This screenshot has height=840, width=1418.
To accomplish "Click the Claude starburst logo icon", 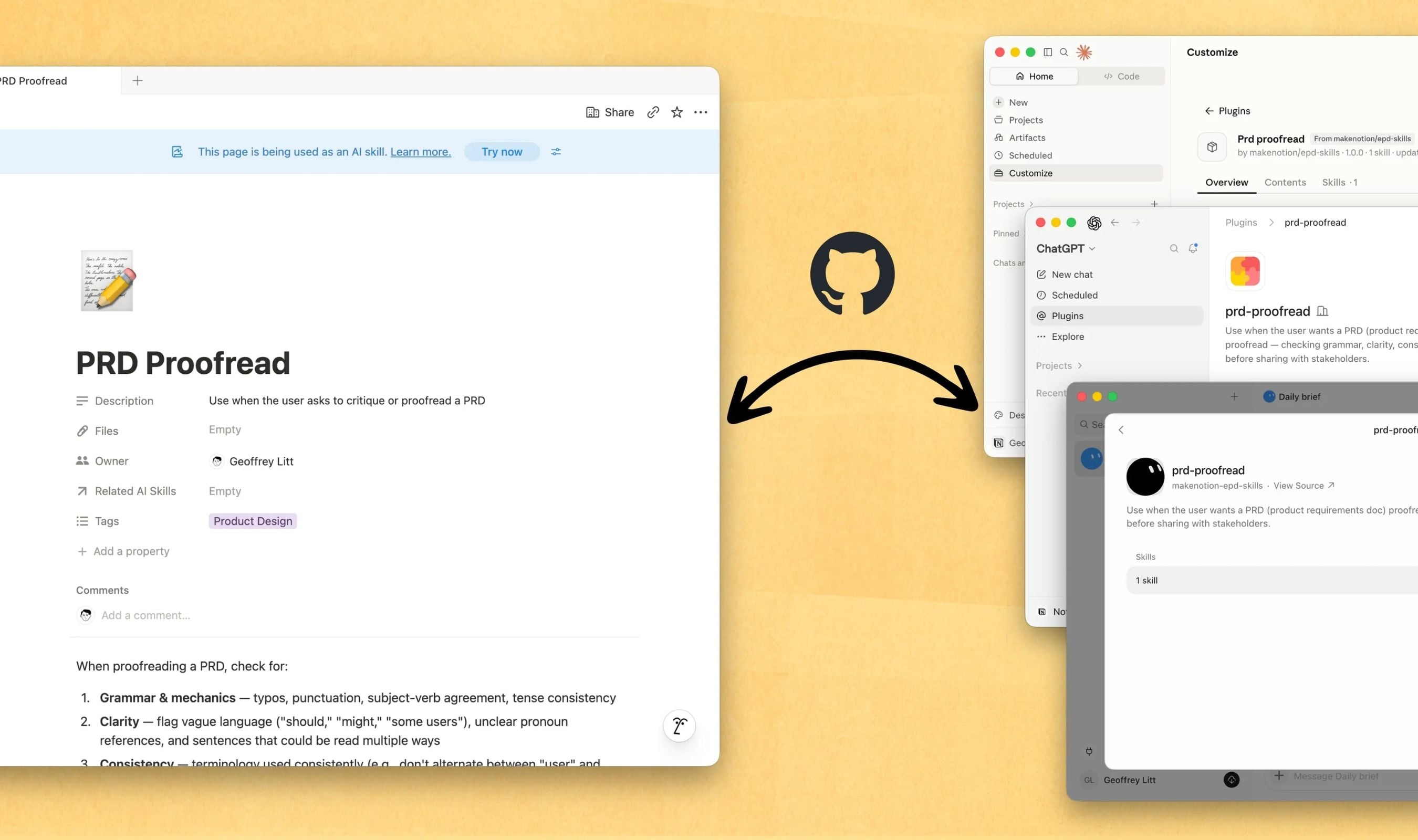I will point(1083,52).
